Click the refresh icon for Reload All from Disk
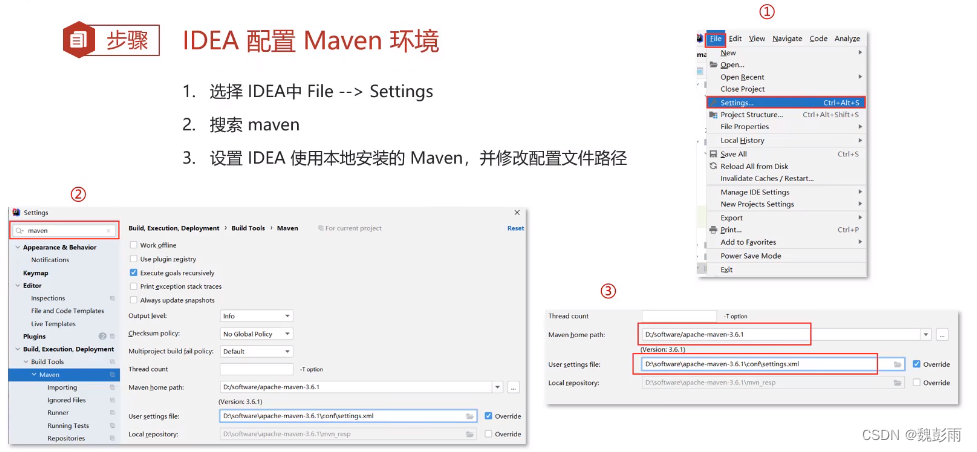Viewport: 977px width, 452px height. pos(713,166)
